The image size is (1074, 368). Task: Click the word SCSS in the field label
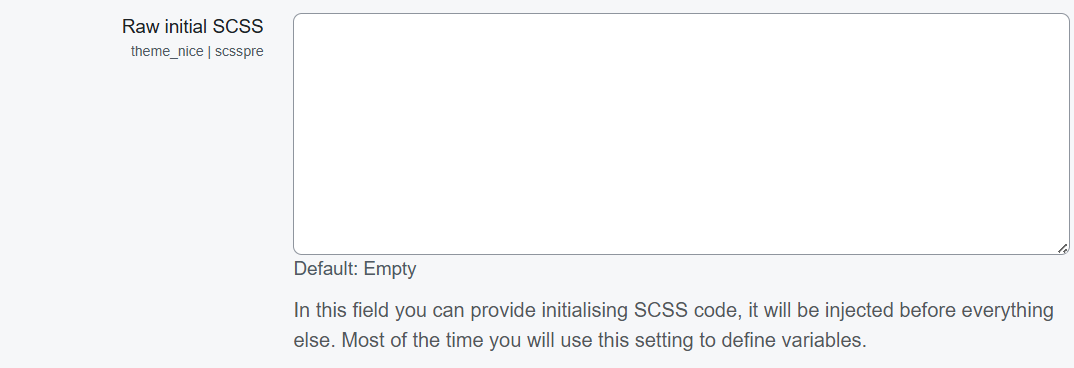tap(238, 26)
